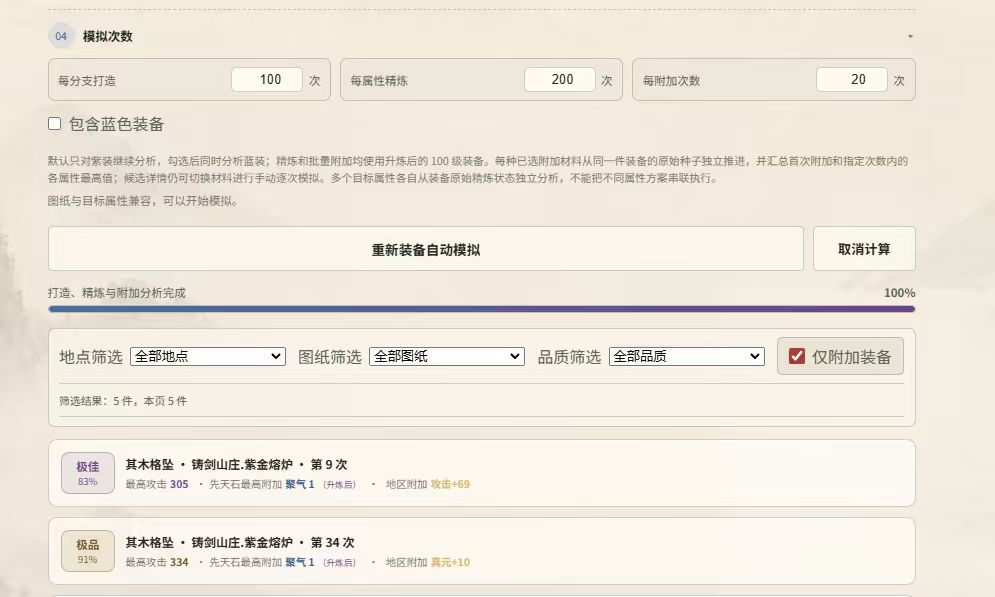
Task: Edit the 每附加次数 count field showing 20
Action: pyautogui.click(x=852, y=79)
